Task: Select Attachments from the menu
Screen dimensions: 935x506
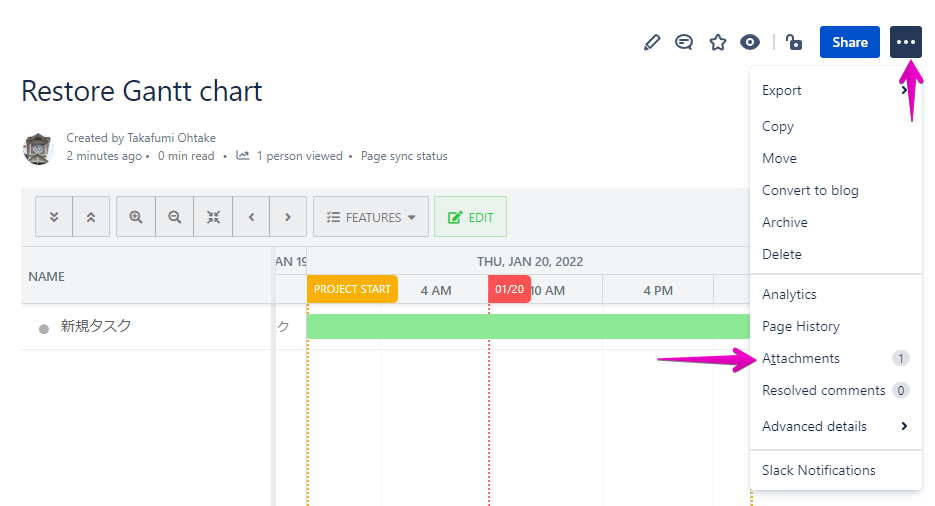Action: click(801, 358)
